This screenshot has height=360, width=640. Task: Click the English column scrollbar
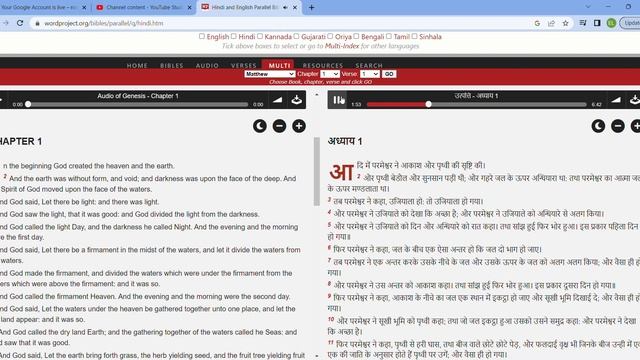(x=317, y=171)
